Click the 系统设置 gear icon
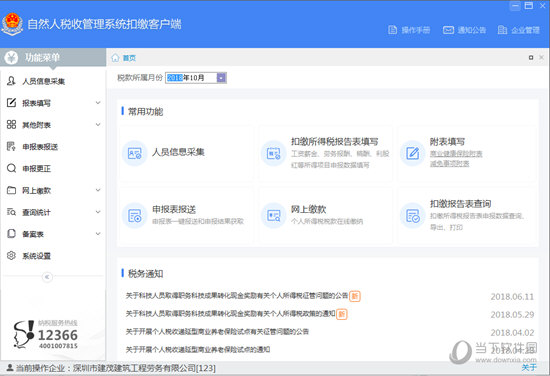Image resolution: width=550 pixels, height=376 pixels. pos(11,256)
